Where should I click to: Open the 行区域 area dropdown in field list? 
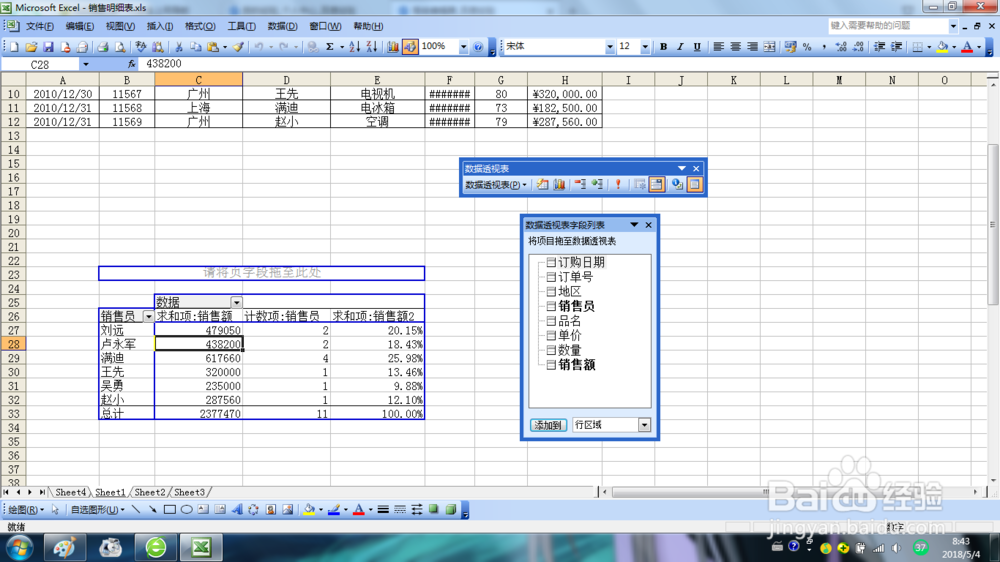[644, 425]
